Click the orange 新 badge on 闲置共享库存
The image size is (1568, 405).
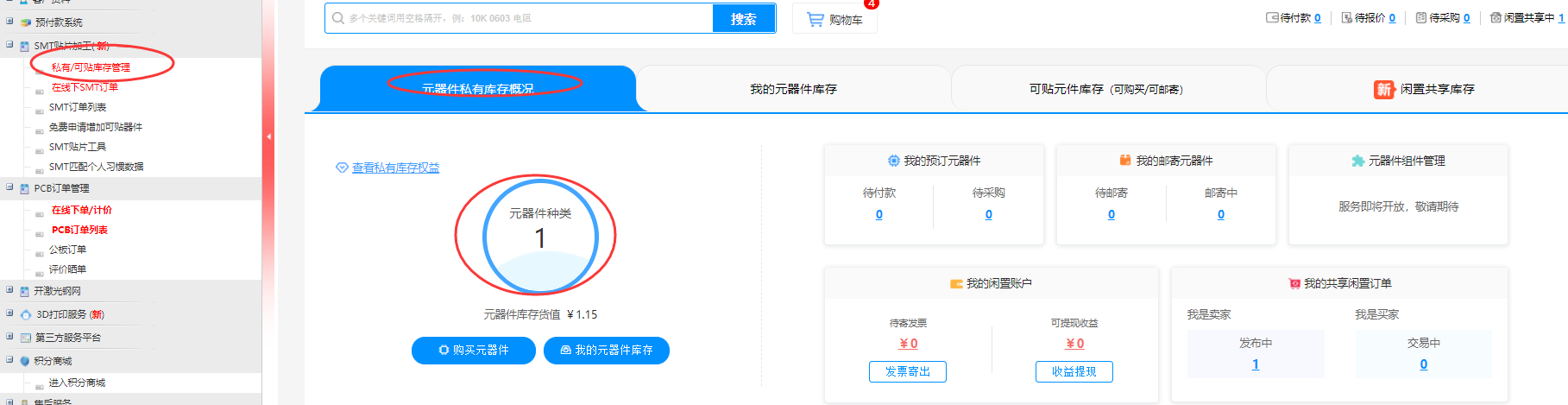[x=1384, y=89]
